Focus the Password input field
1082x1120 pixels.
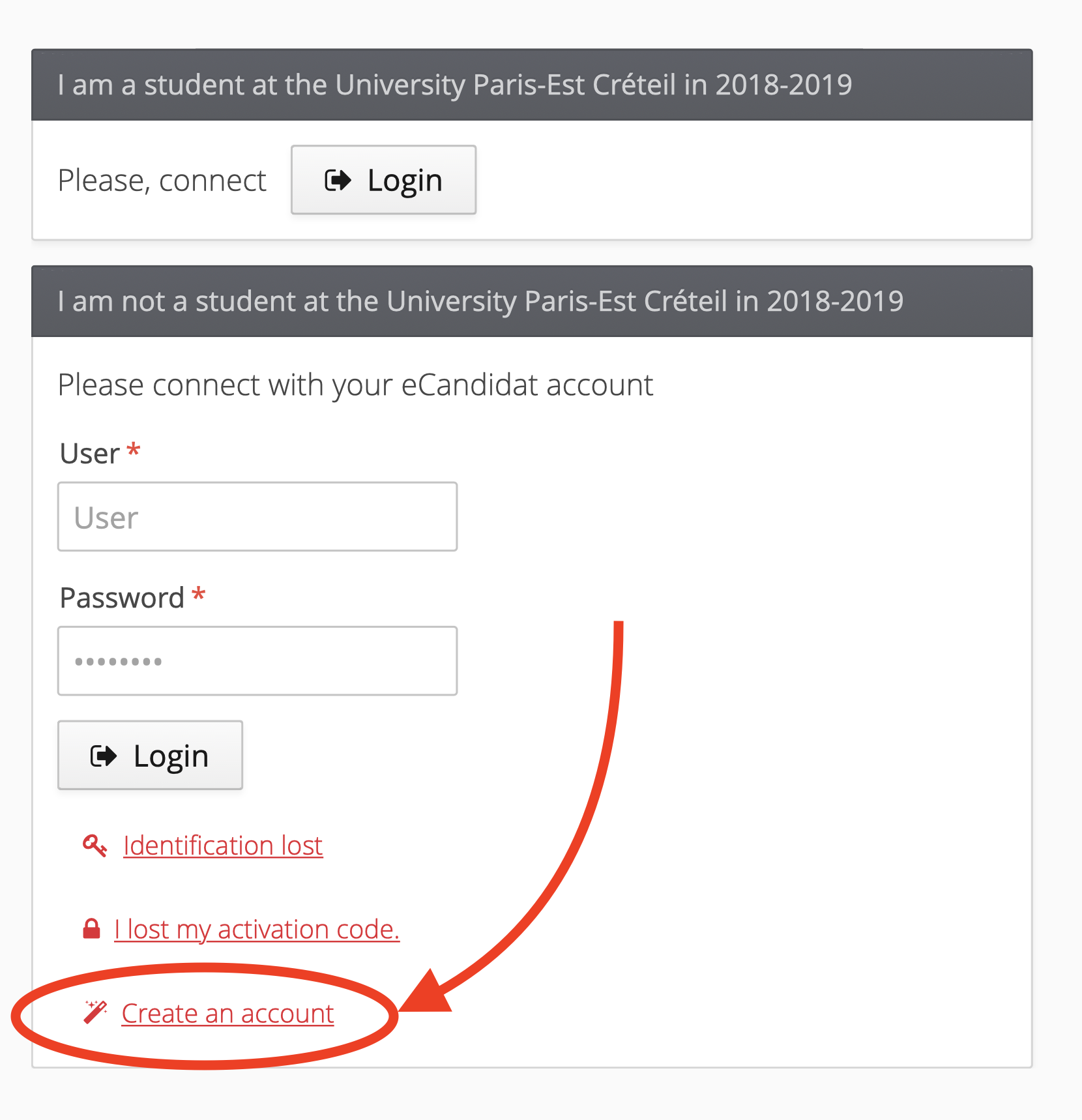(x=257, y=661)
